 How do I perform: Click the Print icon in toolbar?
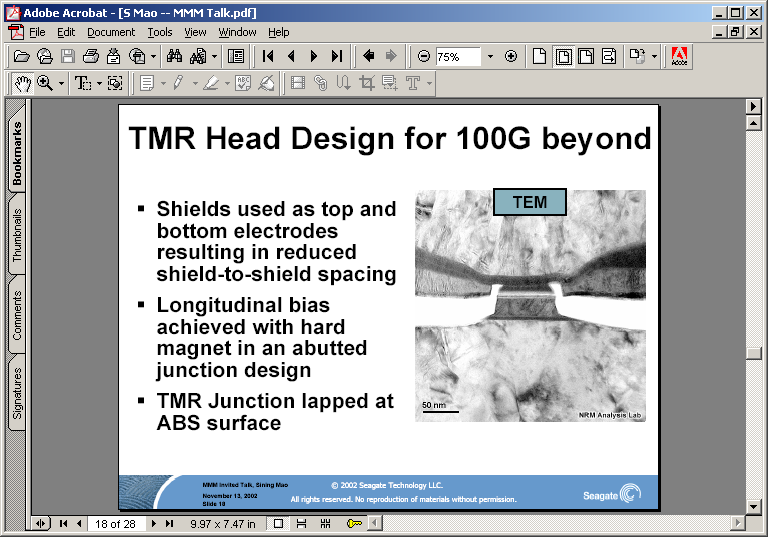[x=90, y=56]
